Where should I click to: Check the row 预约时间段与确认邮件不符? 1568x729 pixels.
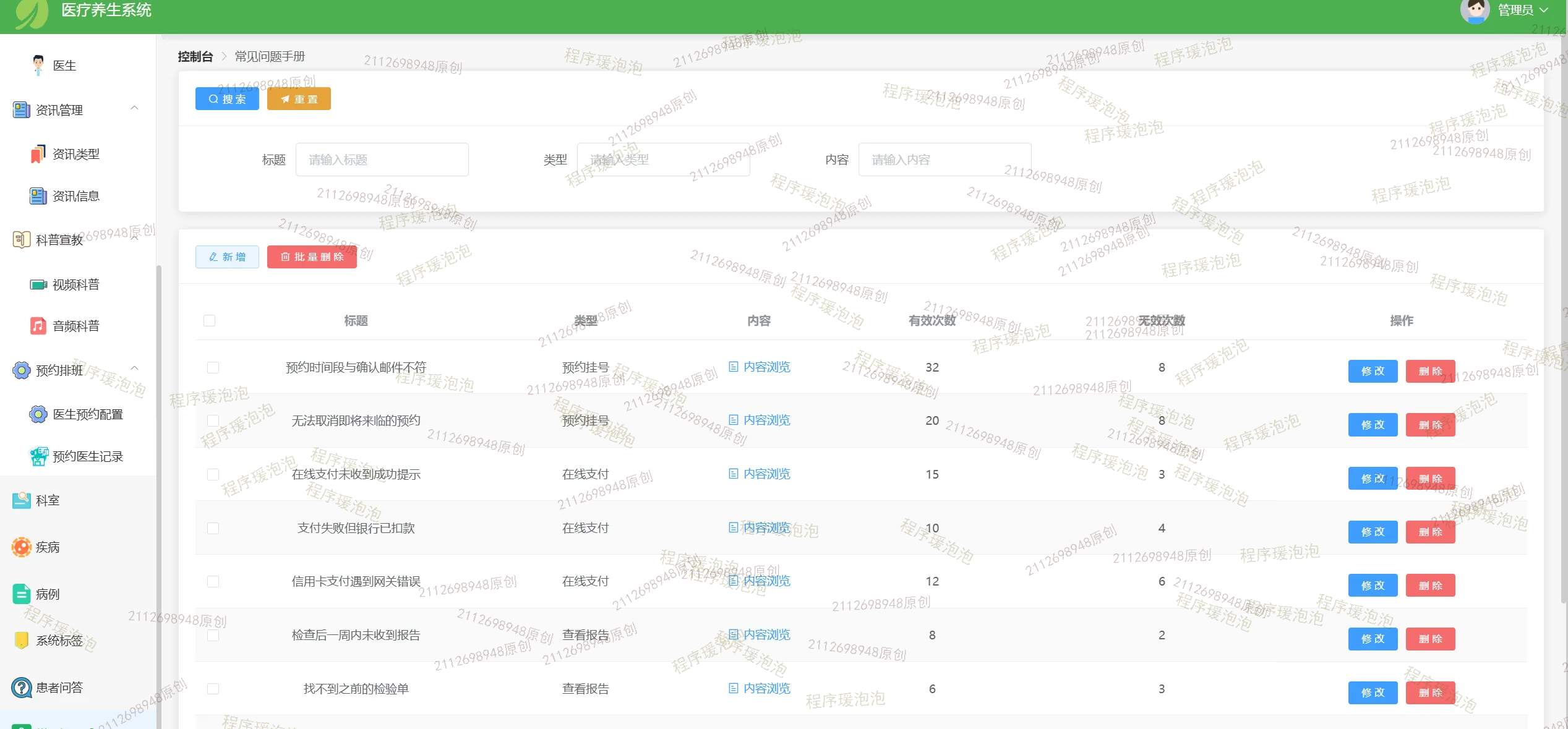coord(213,368)
